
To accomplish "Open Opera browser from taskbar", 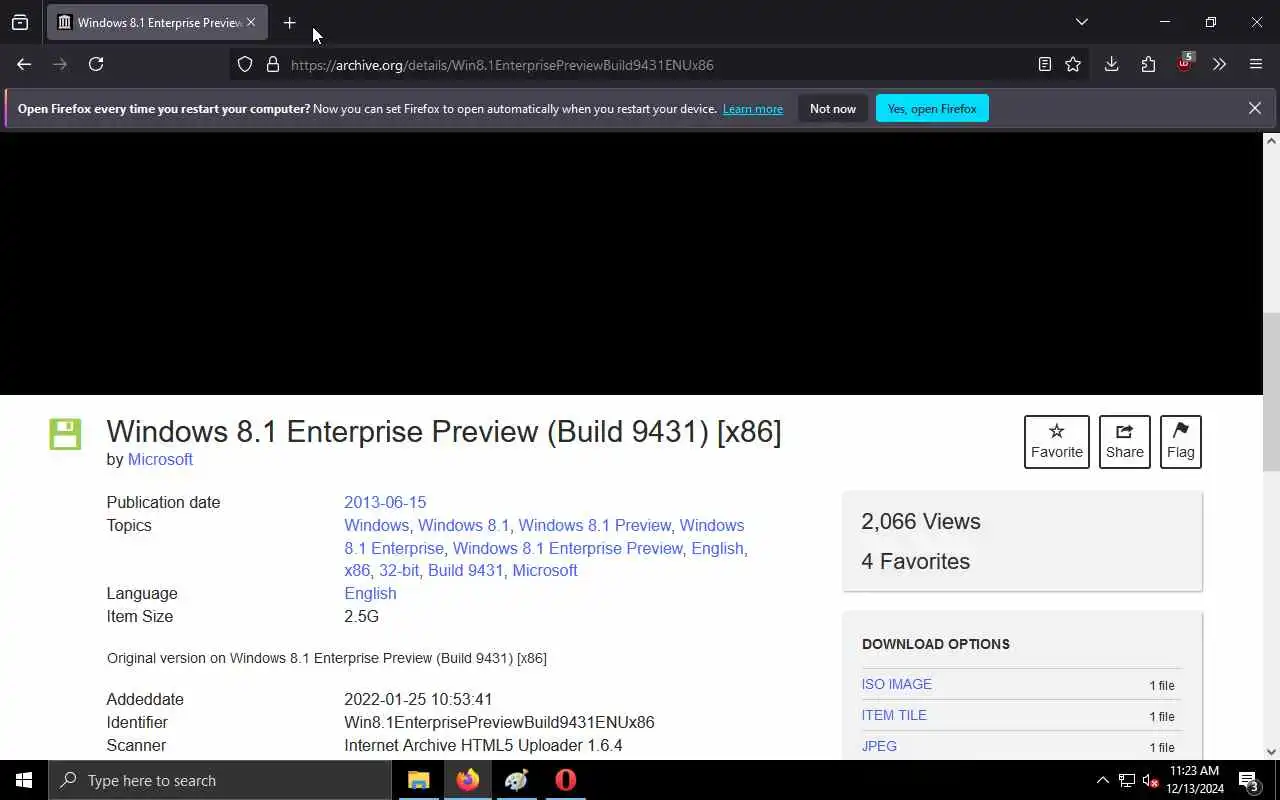I will click(x=566, y=780).
